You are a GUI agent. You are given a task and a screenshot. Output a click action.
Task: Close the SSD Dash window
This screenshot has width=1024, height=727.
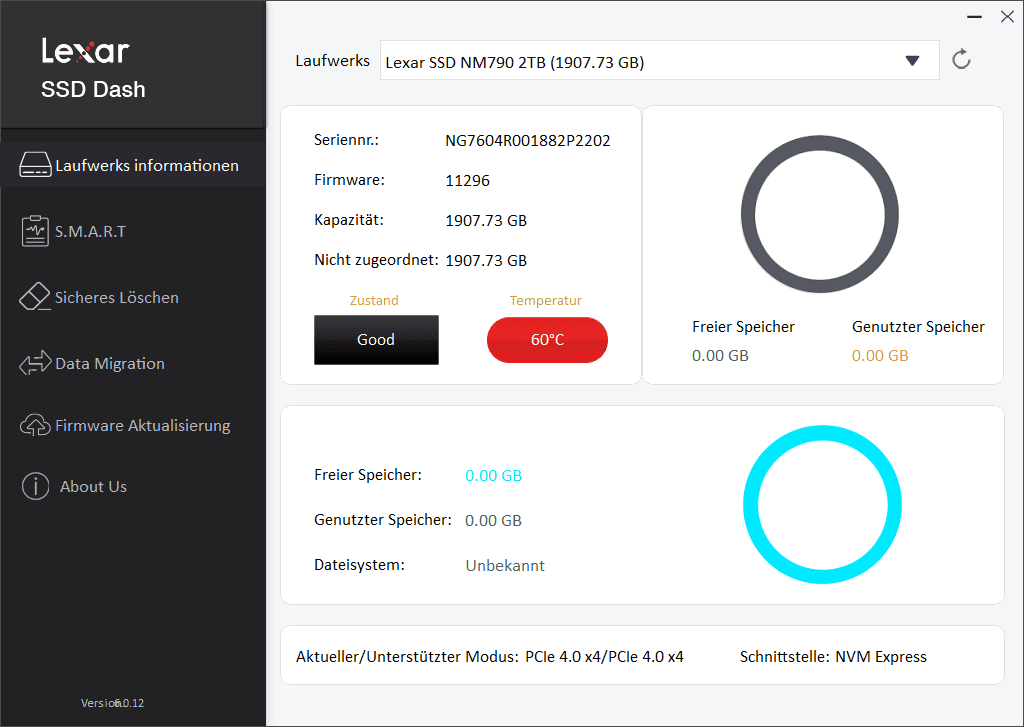(x=1007, y=17)
